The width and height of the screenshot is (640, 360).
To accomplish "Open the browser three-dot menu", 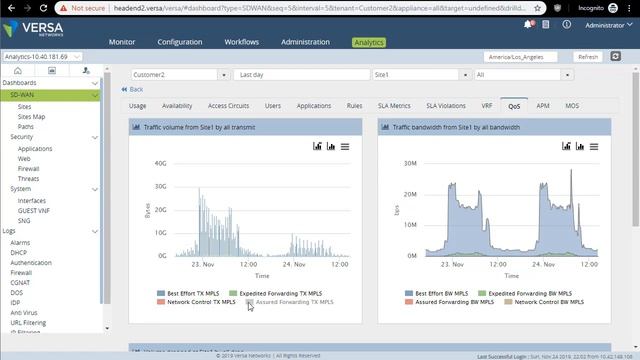I will 629,8.
